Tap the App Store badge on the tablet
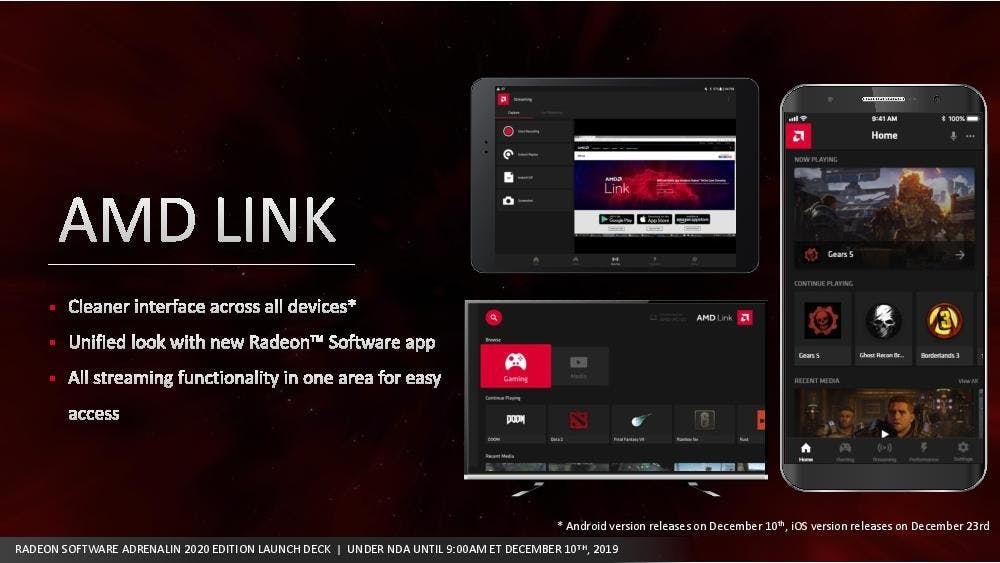This screenshot has height=563, width=1000. pyautogui.click(x=654, y=219)
